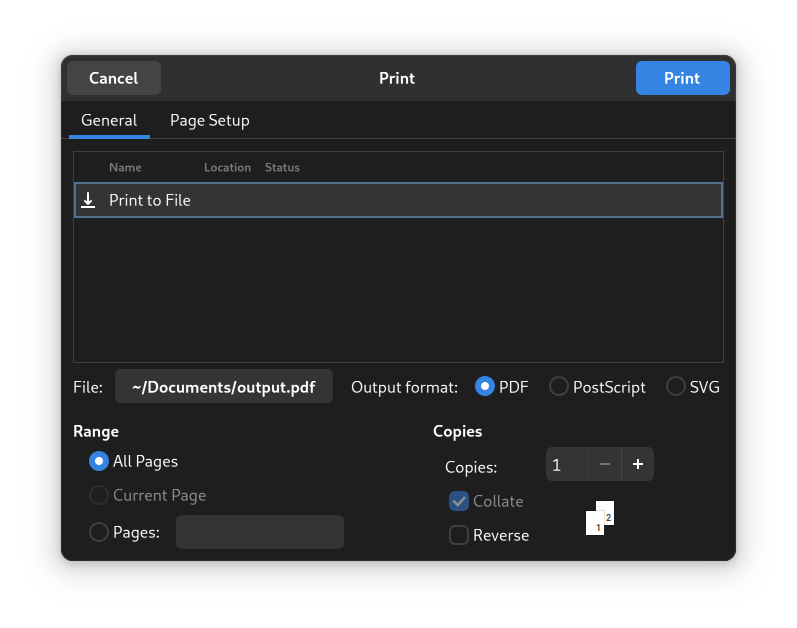Open the ~/Documents/output.pdf file chooser
797x628 pixels.
224,387
